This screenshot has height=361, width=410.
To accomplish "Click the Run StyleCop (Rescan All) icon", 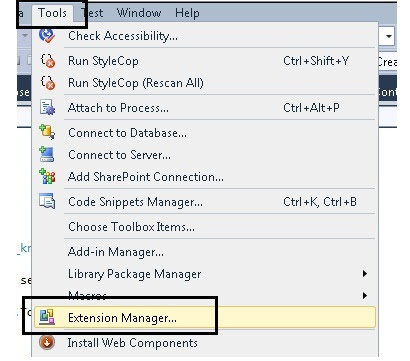I will (x=47, y=83).
